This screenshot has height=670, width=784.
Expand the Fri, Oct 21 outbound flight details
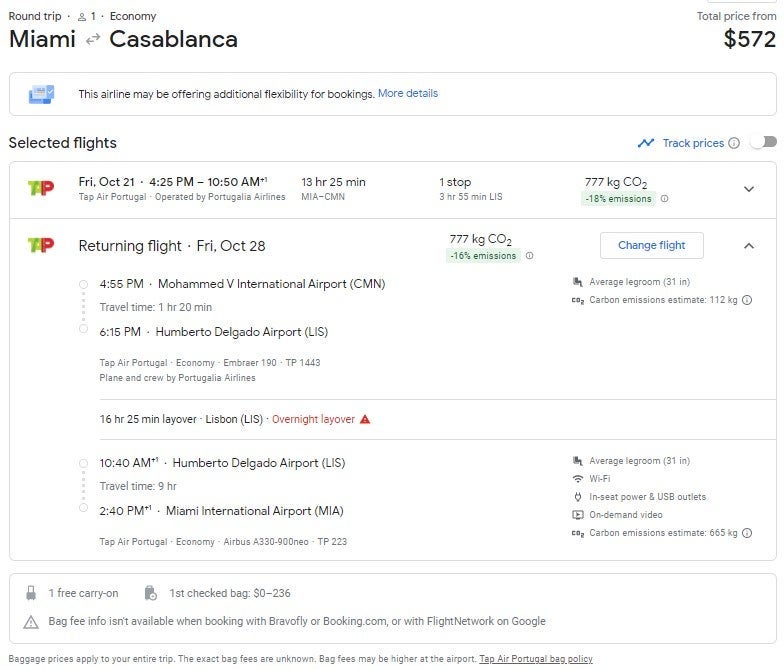pos(749,189)
